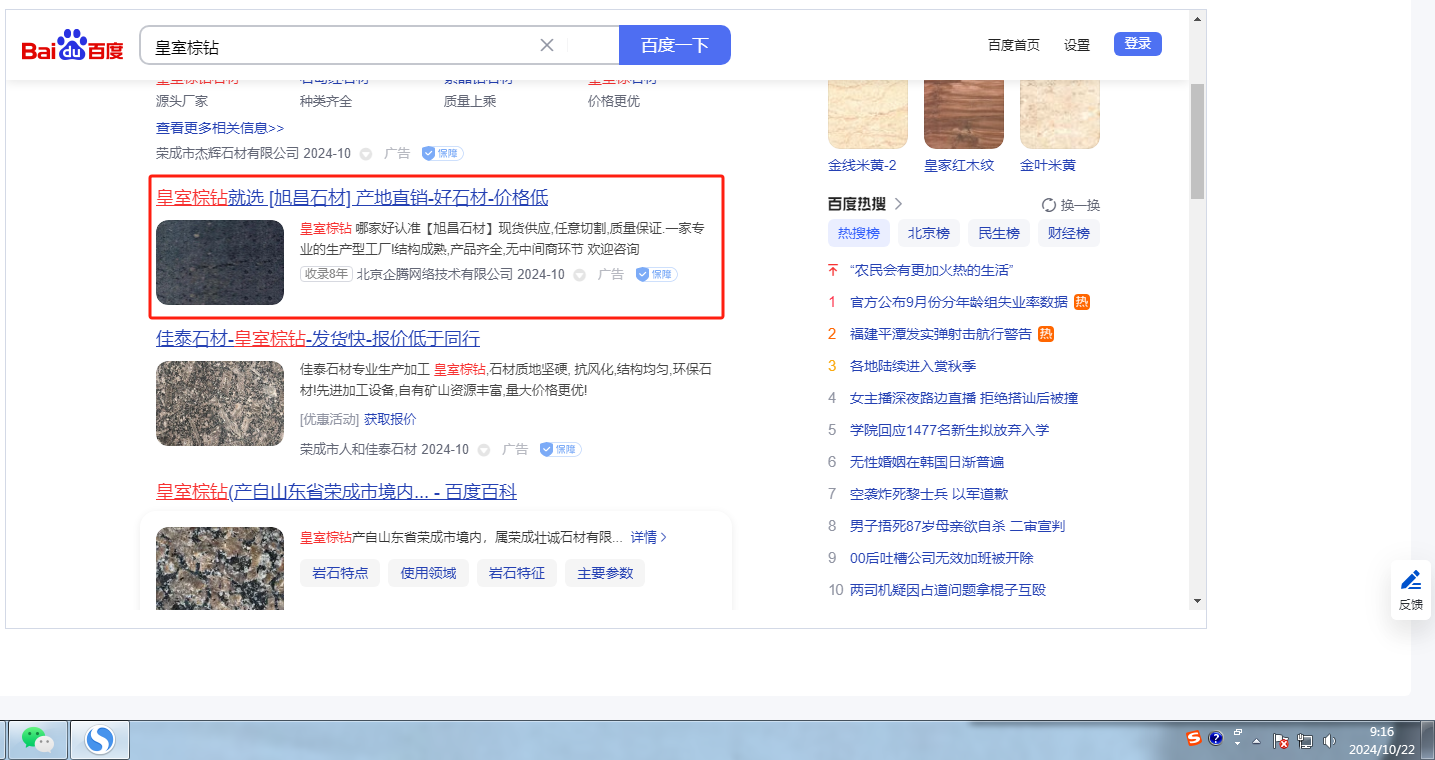Switch to the 民生榜 tab
This screenshot has height=760, width=1435.
click(x=999, y=234)
